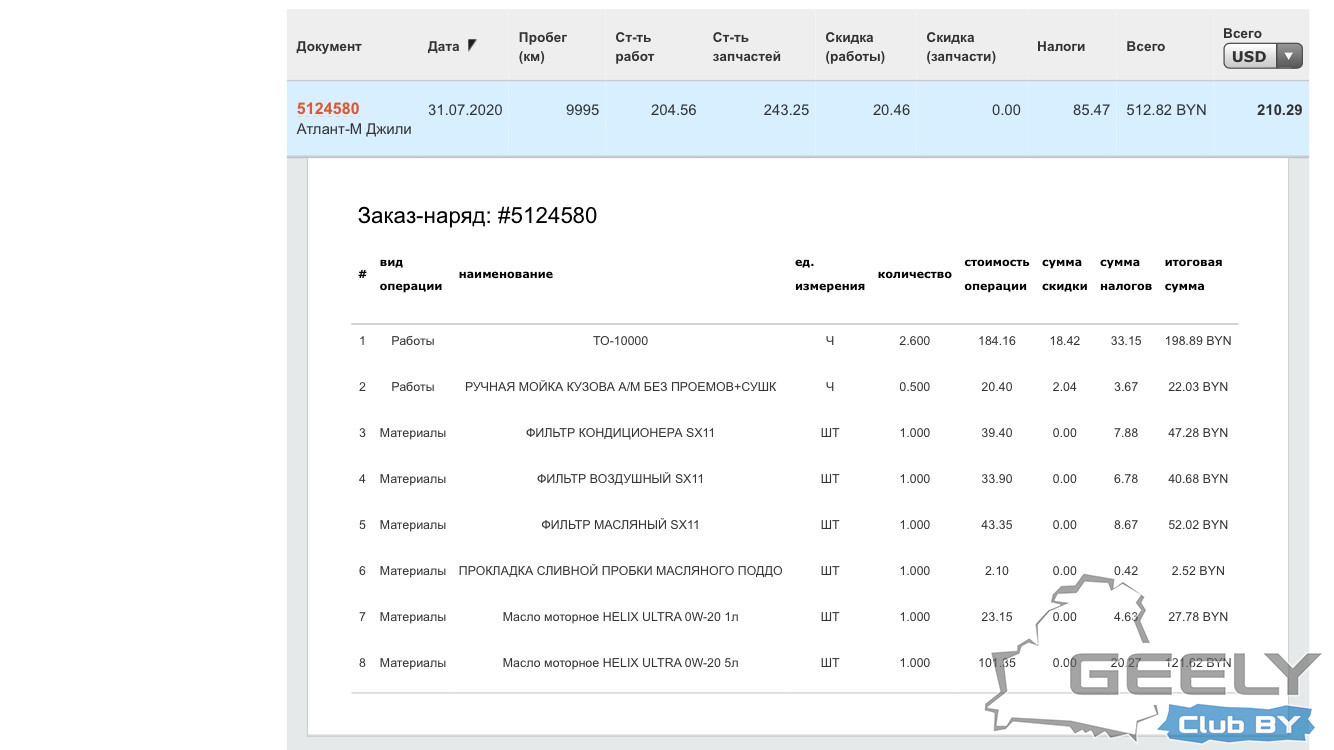Select the ТО-10000 work row

tap(620, 341)
